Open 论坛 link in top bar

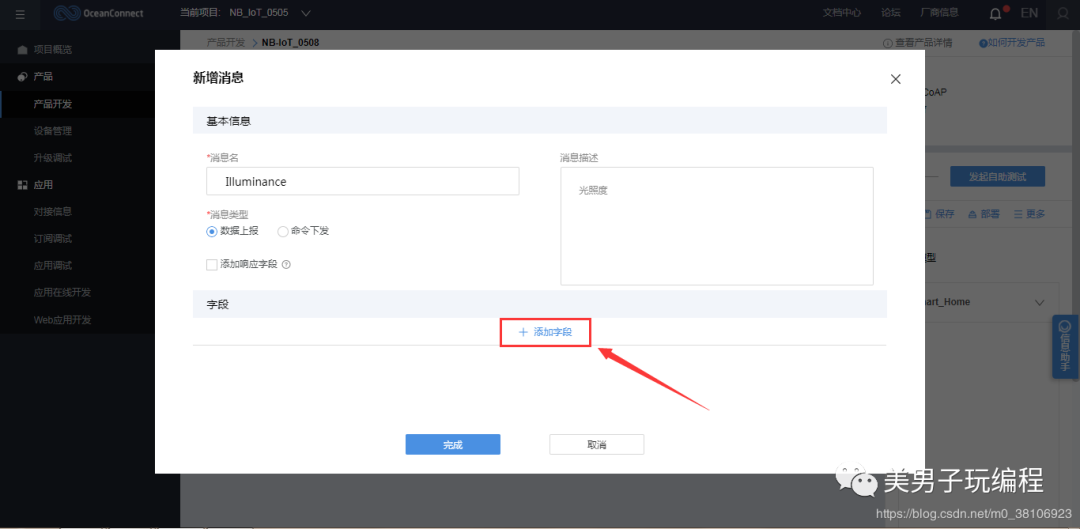pyautogui.click(x=891, y=13)
